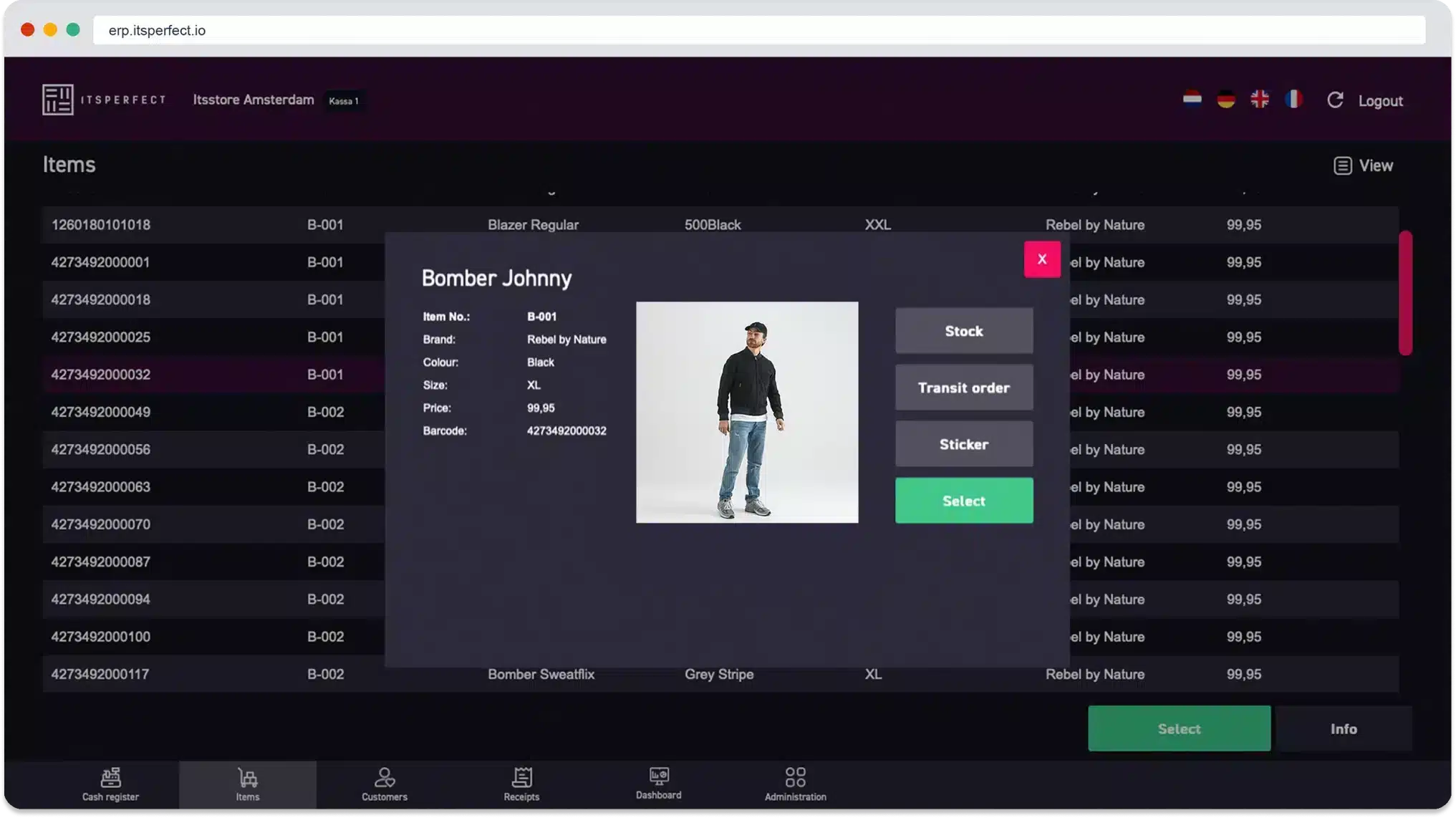Click the Sticker button
This screenshot has height=818, width=1456.
963,444
